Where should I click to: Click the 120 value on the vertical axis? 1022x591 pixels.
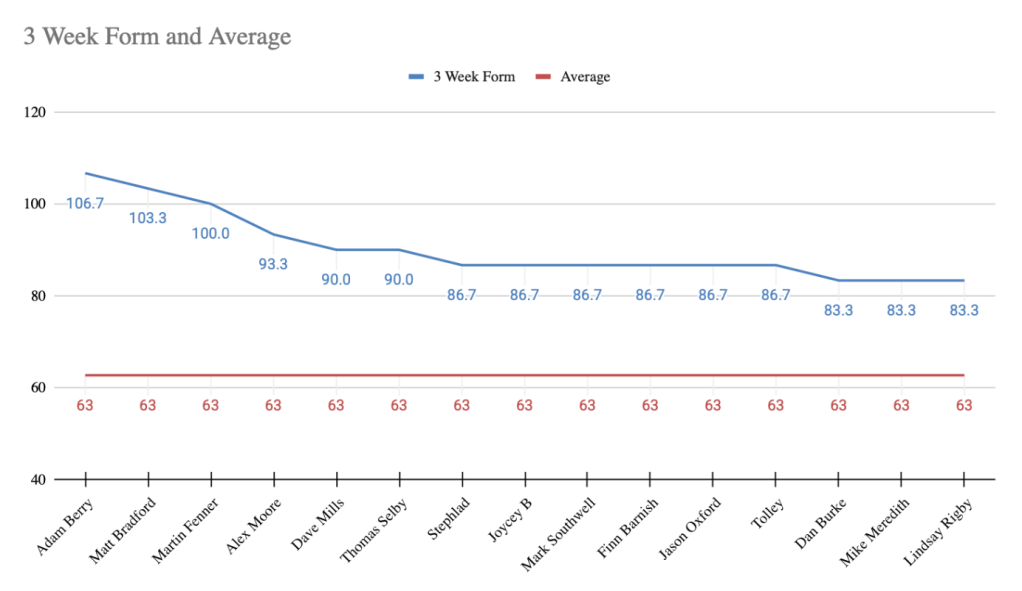click(35, 112)
